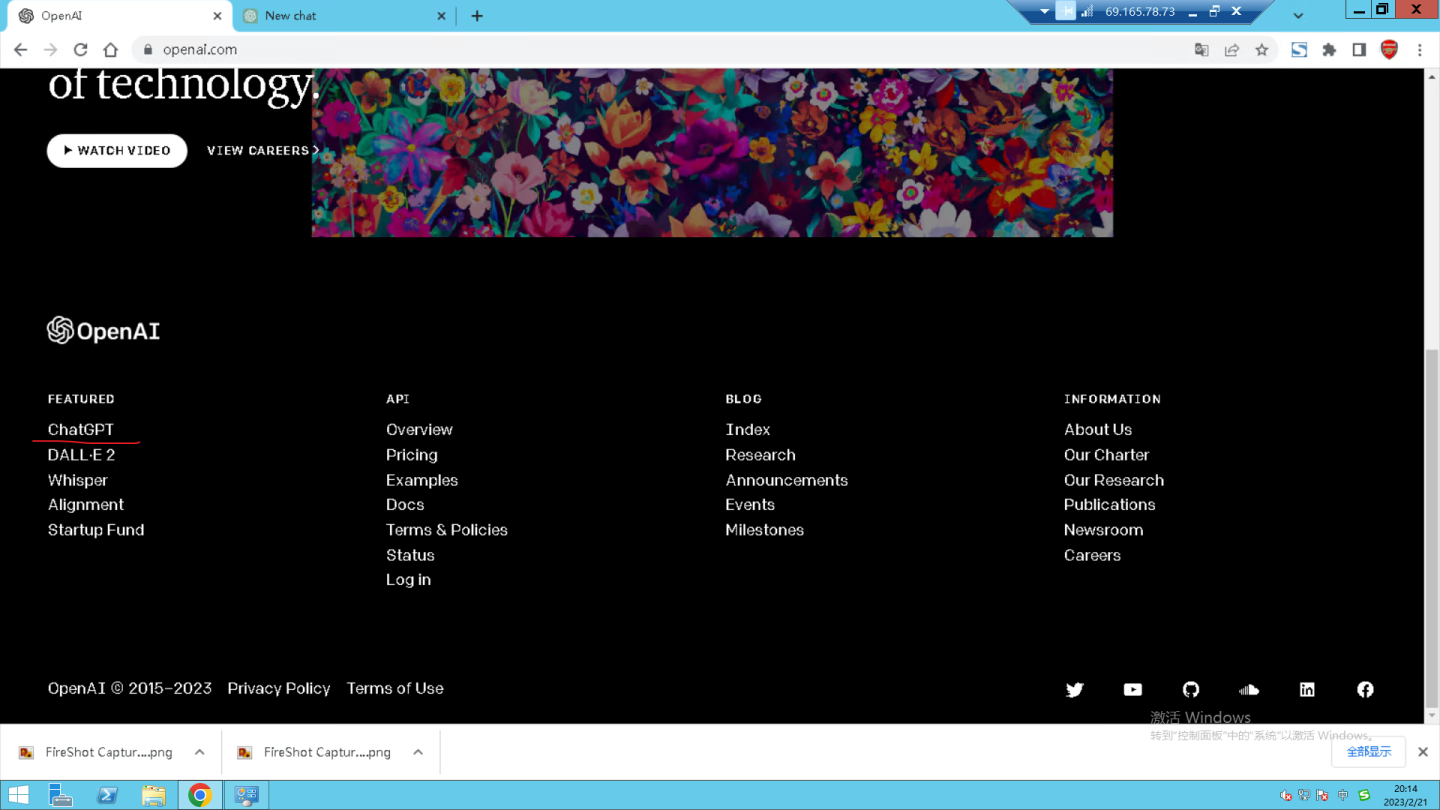Screen dimensions: 1440x810
Task: Open Chrome from the taskbar
Action: 200,795
